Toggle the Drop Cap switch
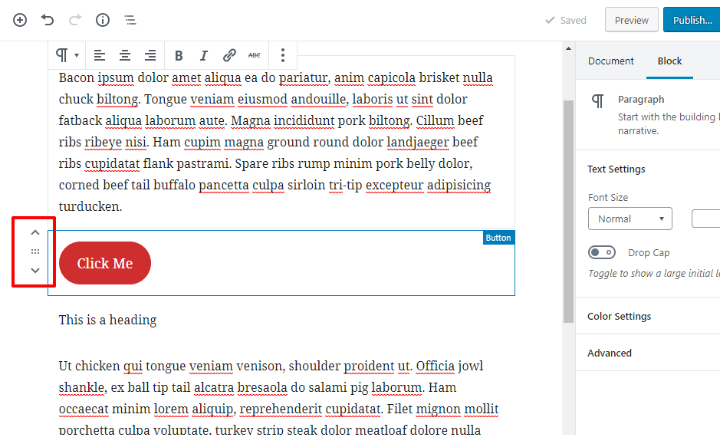This screenshot has width=720, height=435. (602, 252)
